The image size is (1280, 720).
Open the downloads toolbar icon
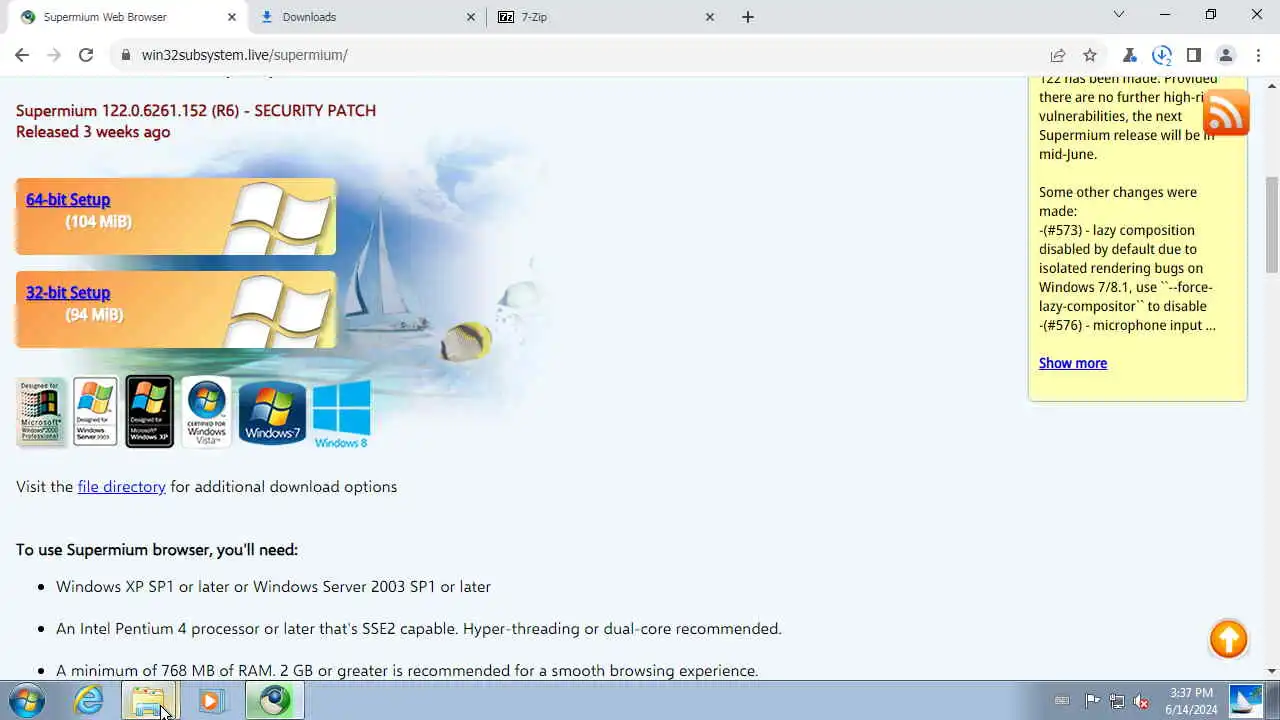pyautogui.click(x=1162, y=55)
